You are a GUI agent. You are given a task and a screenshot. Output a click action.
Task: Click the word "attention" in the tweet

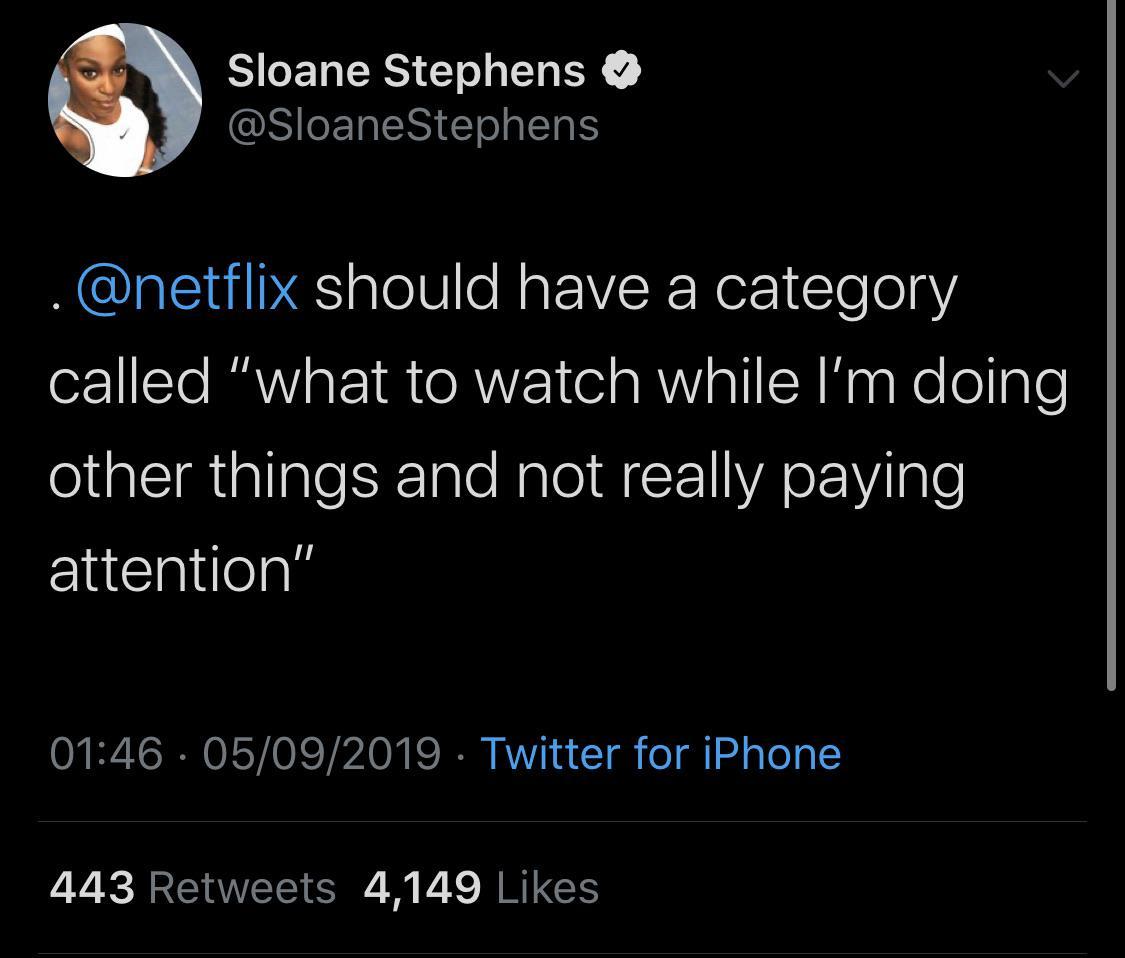tap(169, 568)
